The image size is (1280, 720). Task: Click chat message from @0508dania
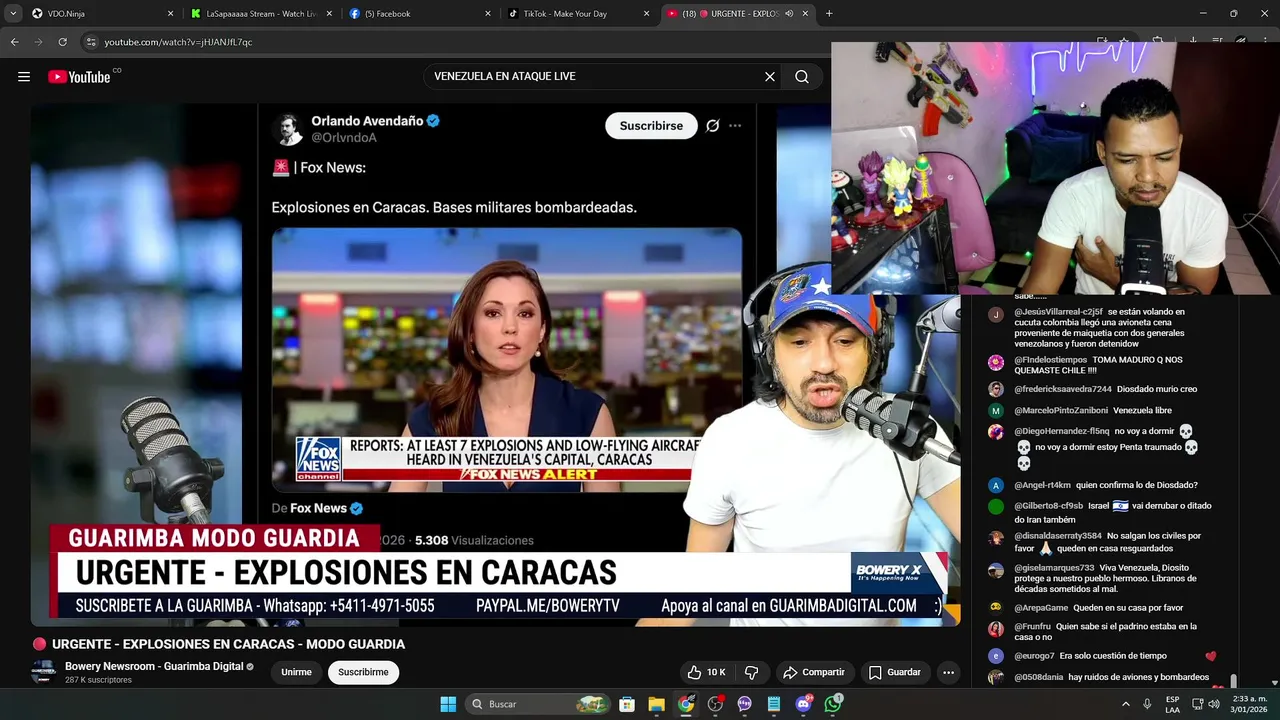point(1111,677)
